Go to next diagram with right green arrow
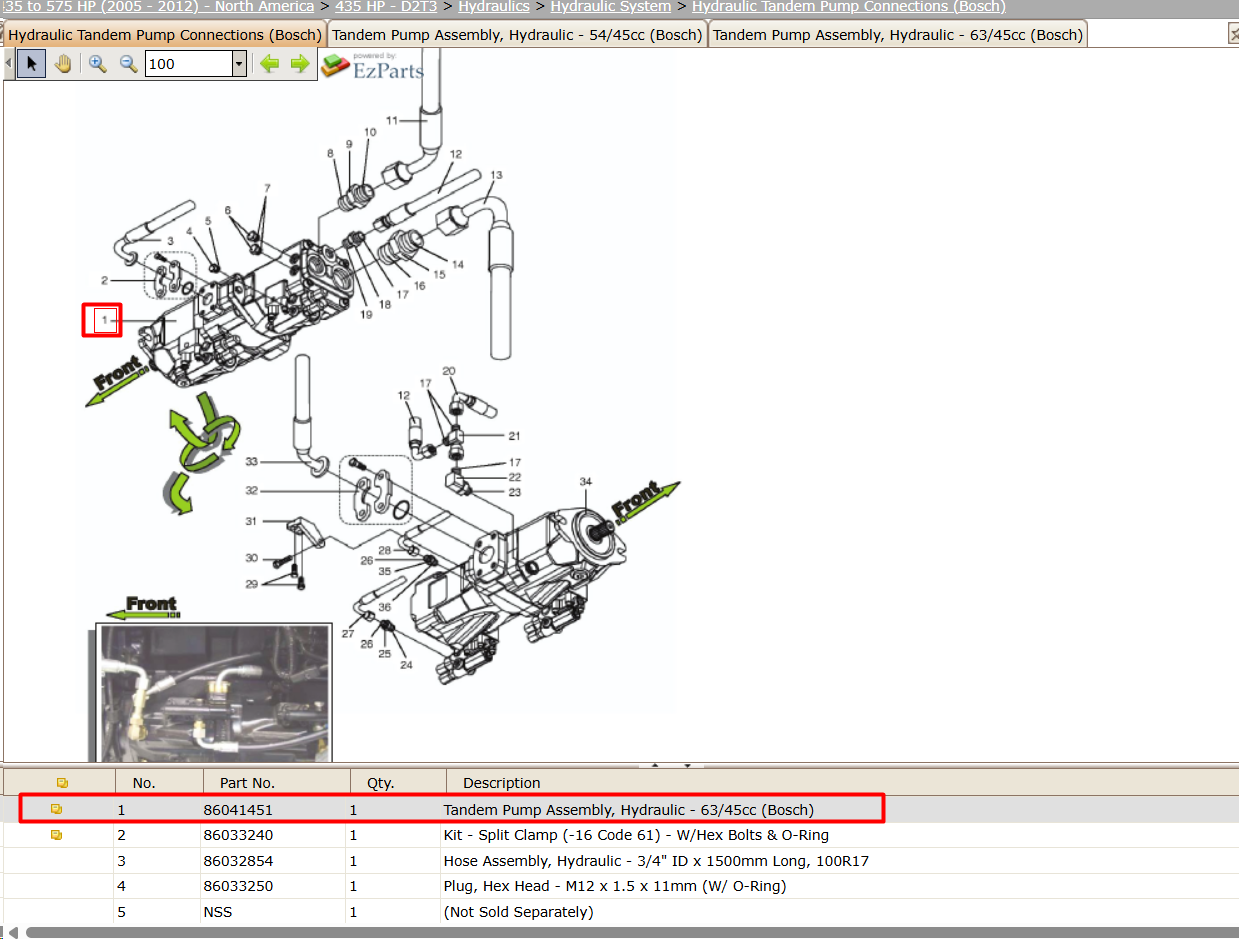The width and height of the screenshot is (1239, 939). (x=300, y=64)
